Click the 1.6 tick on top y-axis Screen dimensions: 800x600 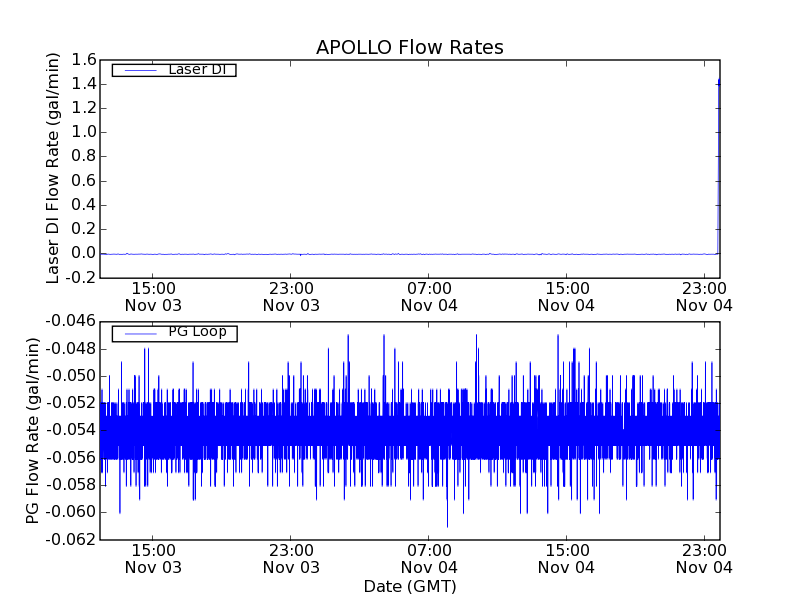(x=83, y=60)
